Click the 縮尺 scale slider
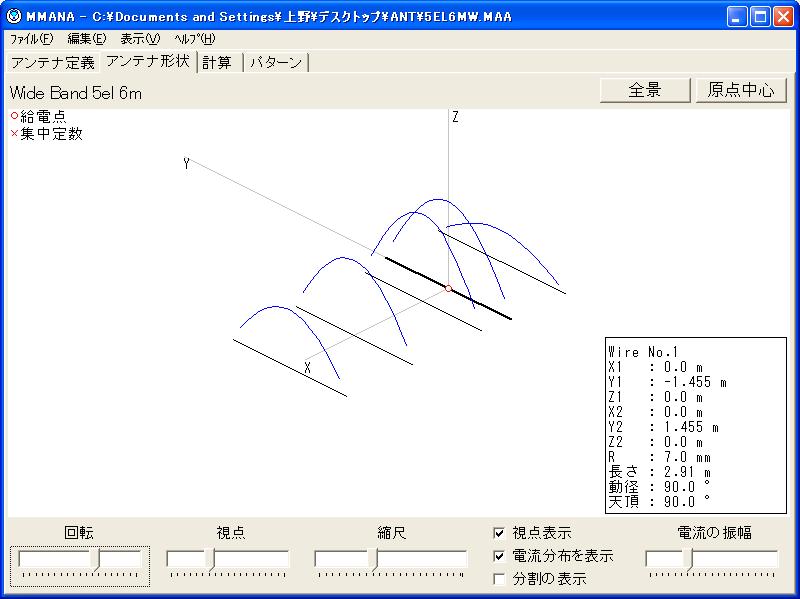The height and width of the screenshot is (599, 800). tap(376, 558)
